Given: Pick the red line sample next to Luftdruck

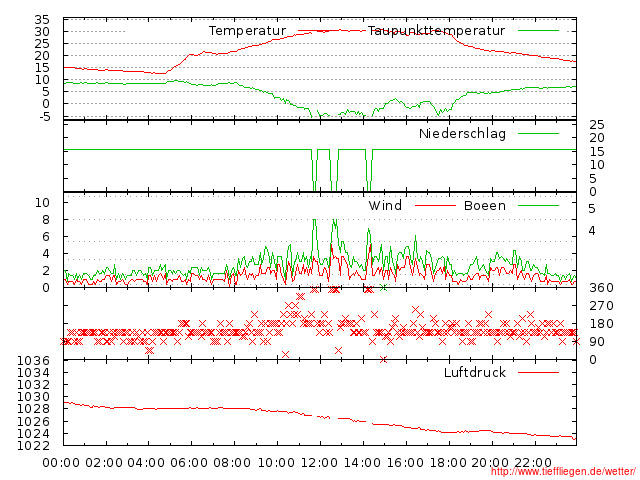Looking at the screenshot, I should [x=539, y=372].
